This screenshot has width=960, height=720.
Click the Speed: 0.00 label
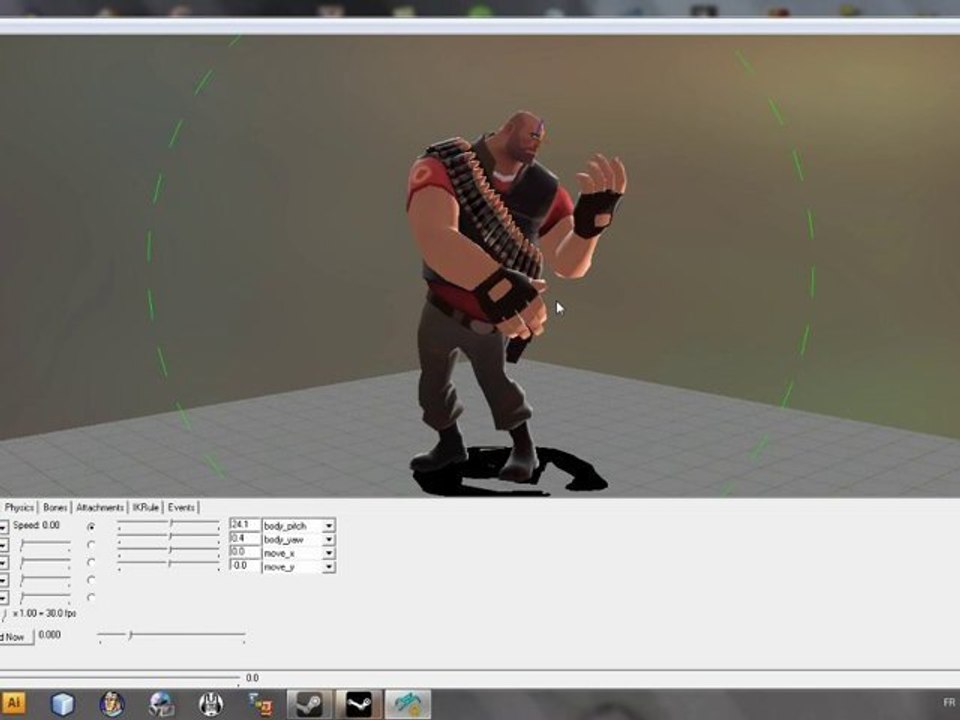[37, 525]
